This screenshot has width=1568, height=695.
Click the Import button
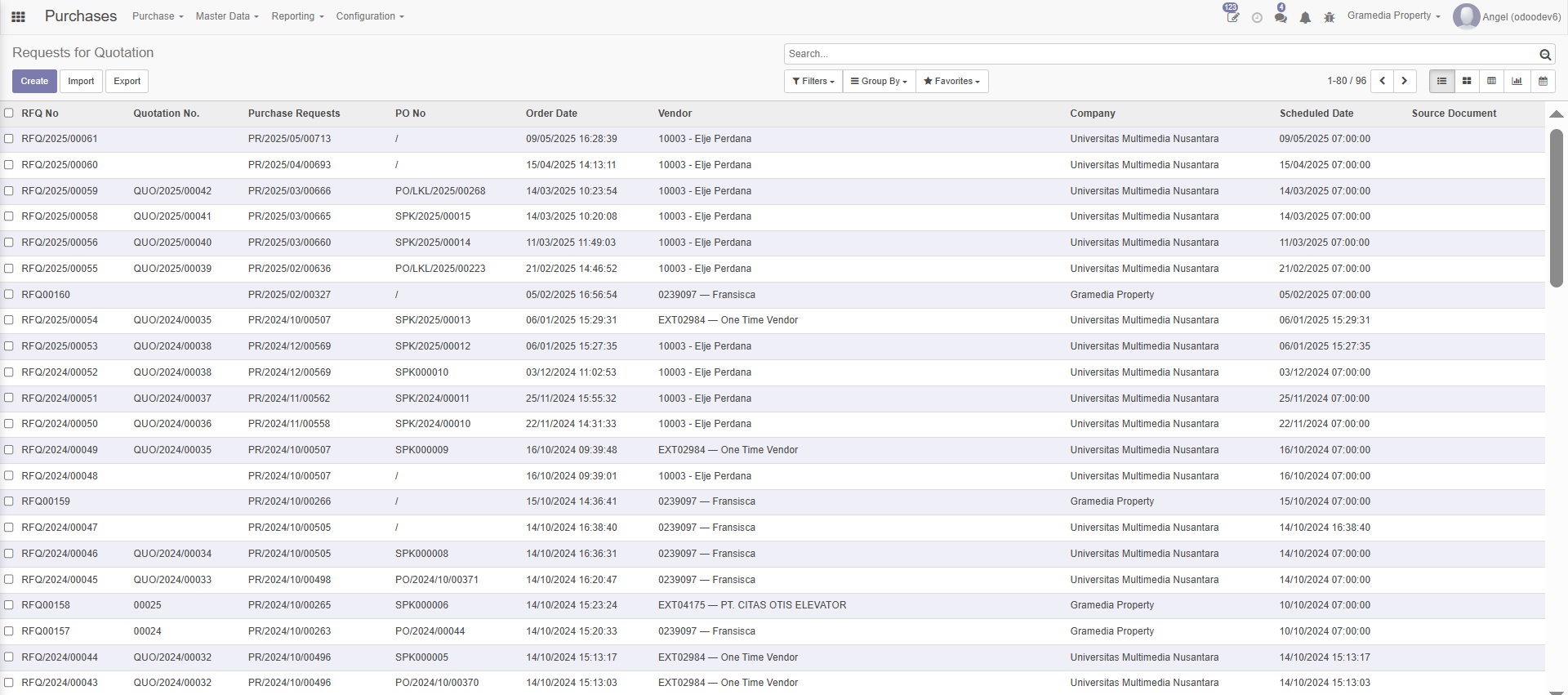click(81, 81)
